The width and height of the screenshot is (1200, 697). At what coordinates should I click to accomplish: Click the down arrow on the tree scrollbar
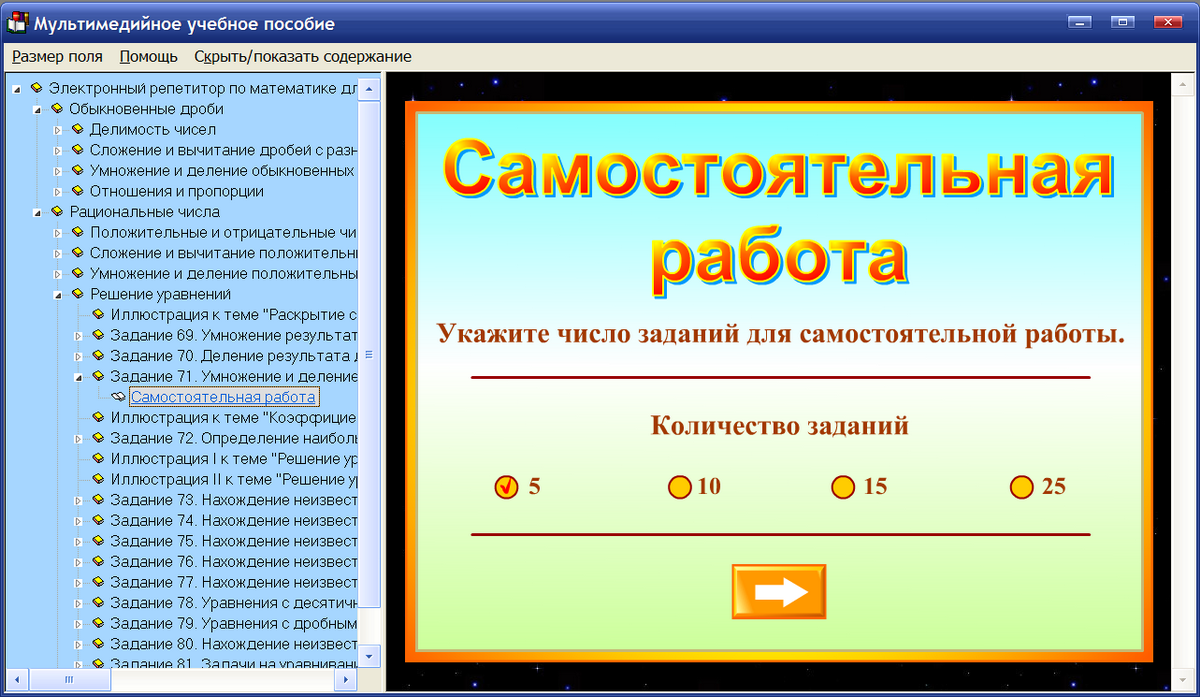369,658
